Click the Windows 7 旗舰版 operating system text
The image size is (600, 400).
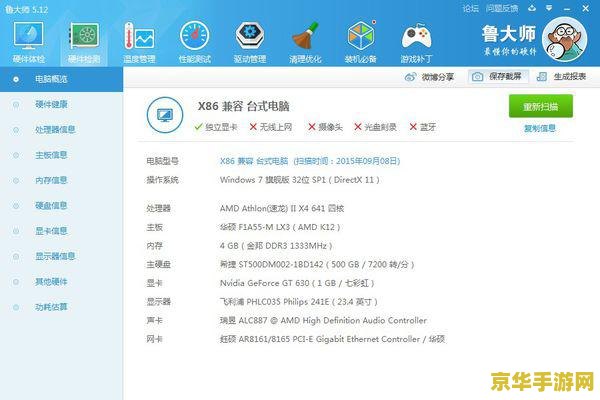click(x=300, y=180)
